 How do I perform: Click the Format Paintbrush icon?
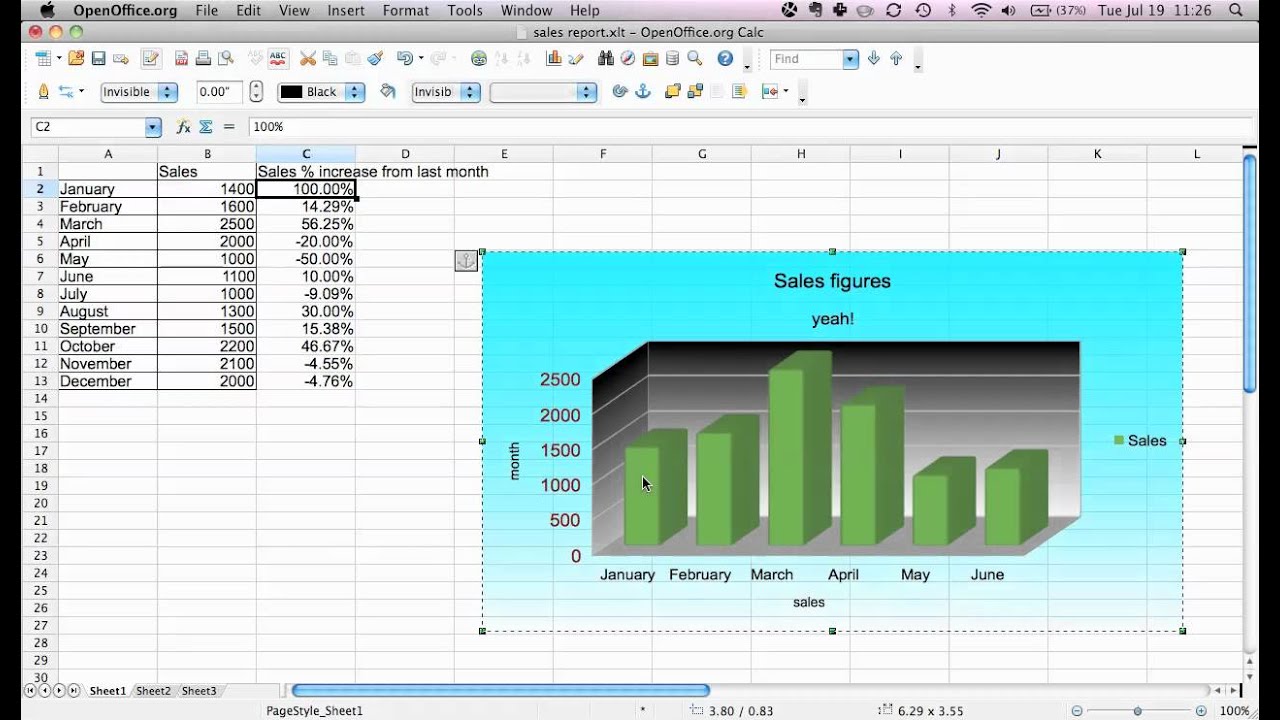(x=374, y=59)
